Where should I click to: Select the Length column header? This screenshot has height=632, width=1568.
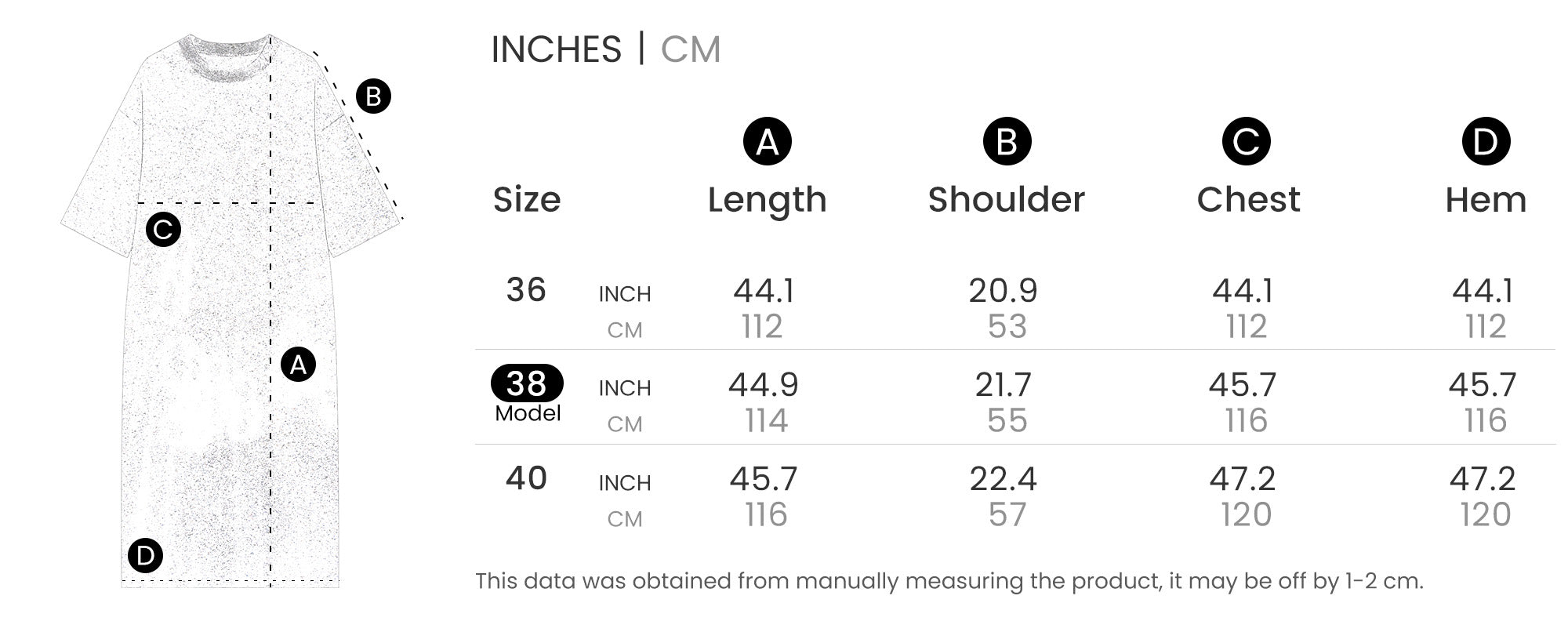click(767, 200)
